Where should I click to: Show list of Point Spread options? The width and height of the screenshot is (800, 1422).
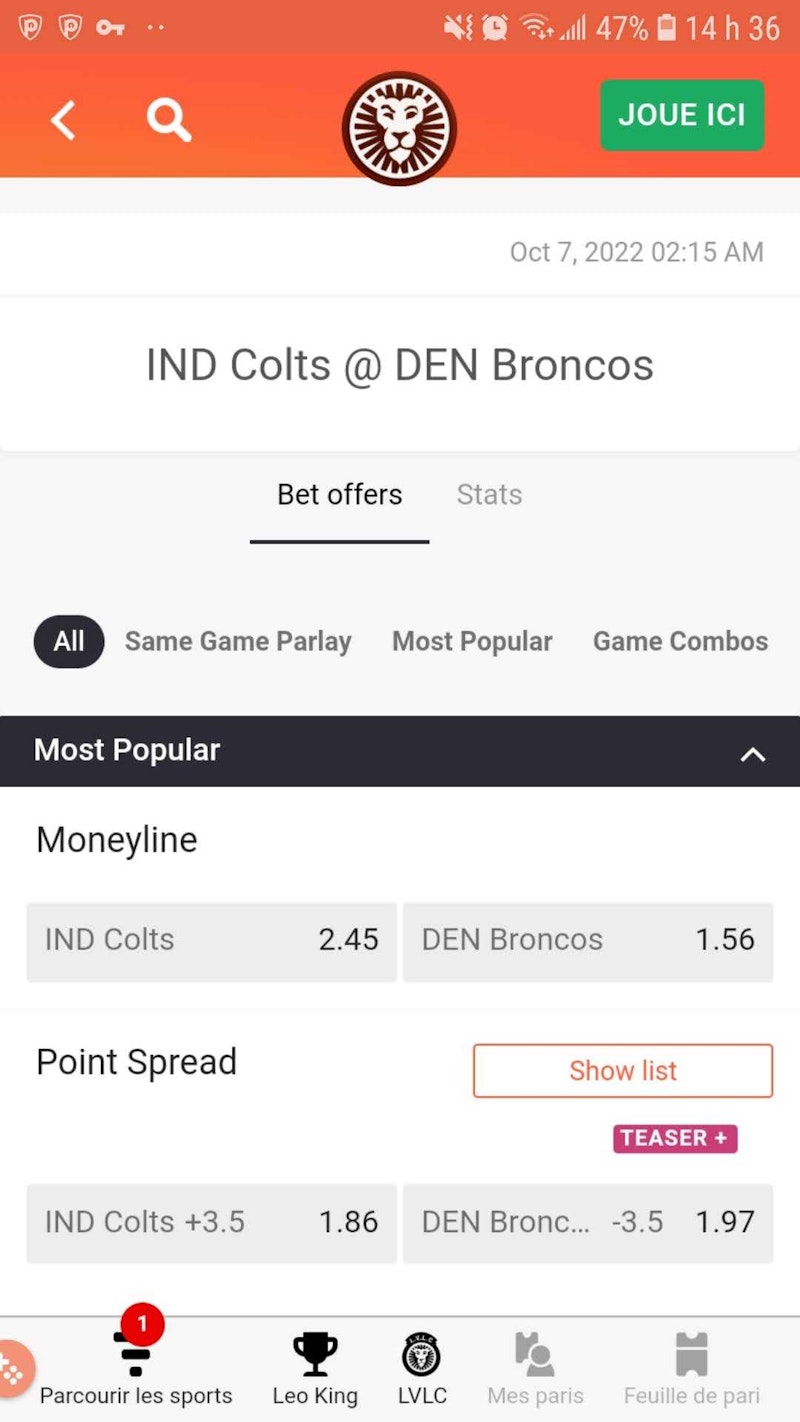[x=622, y=1071]
